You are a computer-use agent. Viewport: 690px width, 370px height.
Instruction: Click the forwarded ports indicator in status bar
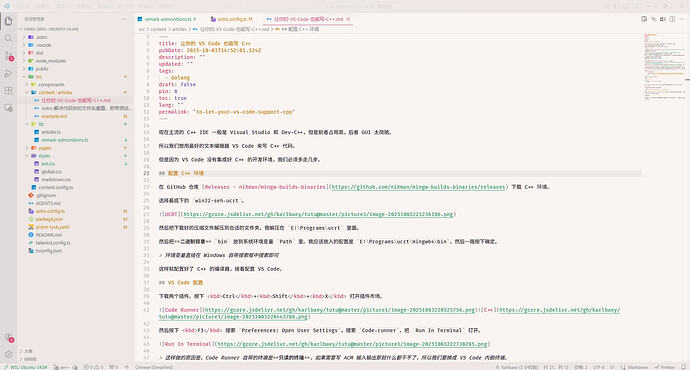[114, 367]
